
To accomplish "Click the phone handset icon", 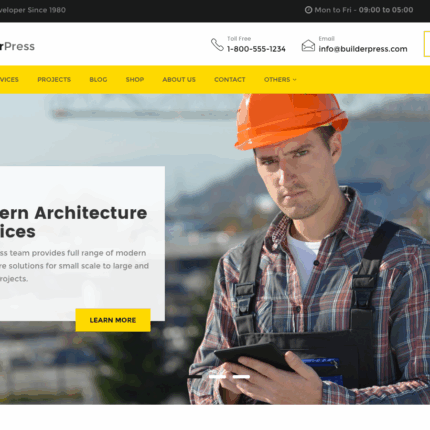I will pos(217,45).
